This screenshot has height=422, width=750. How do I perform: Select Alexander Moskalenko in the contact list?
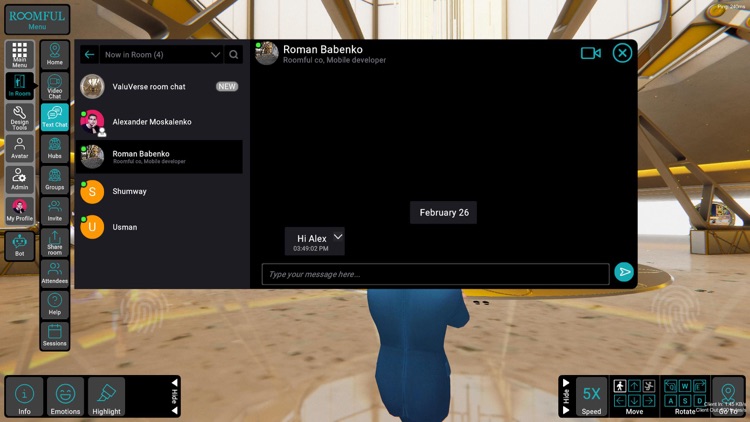tap(159, 122)
